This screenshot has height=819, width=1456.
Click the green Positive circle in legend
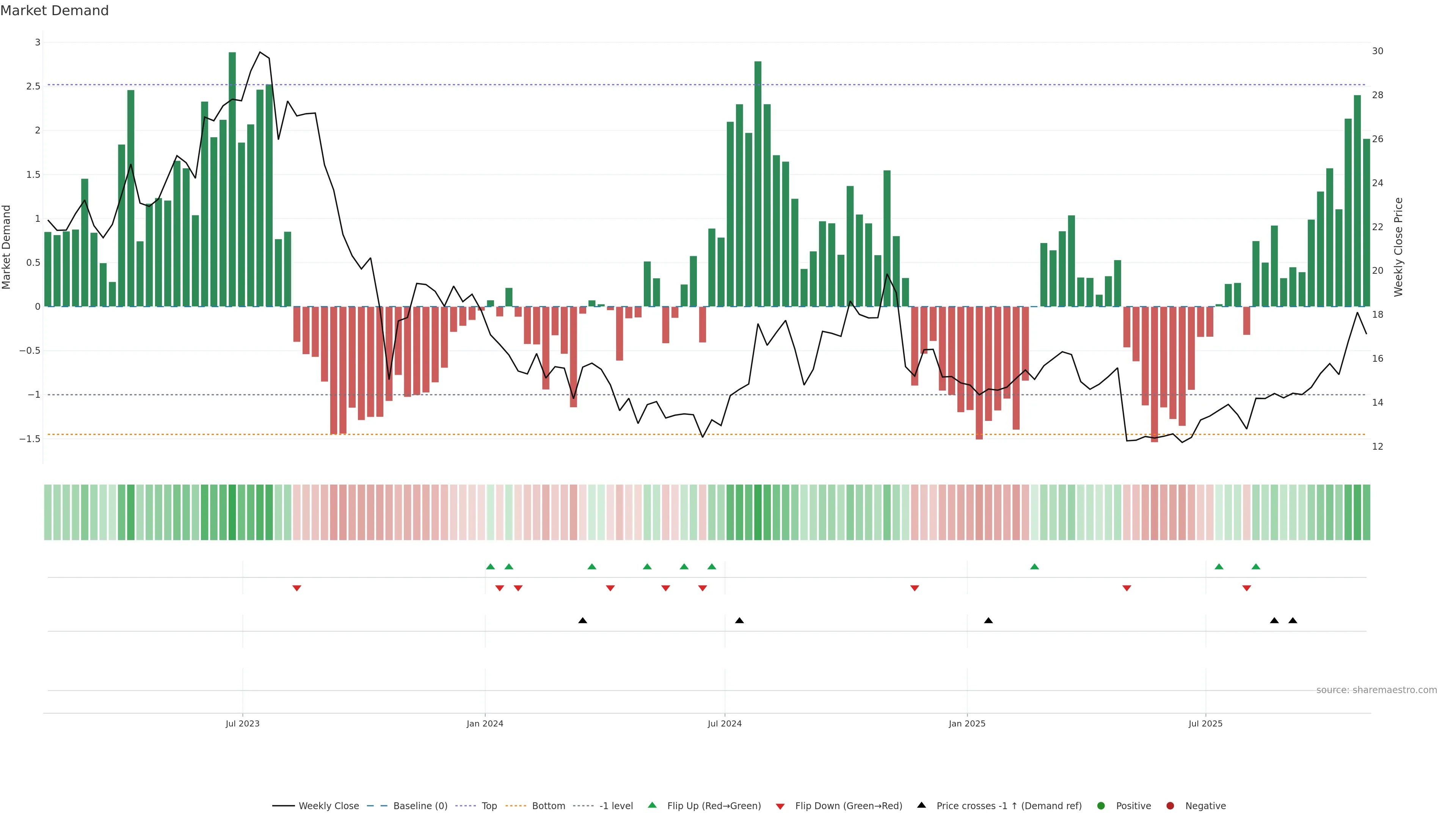click(1100, 805)
